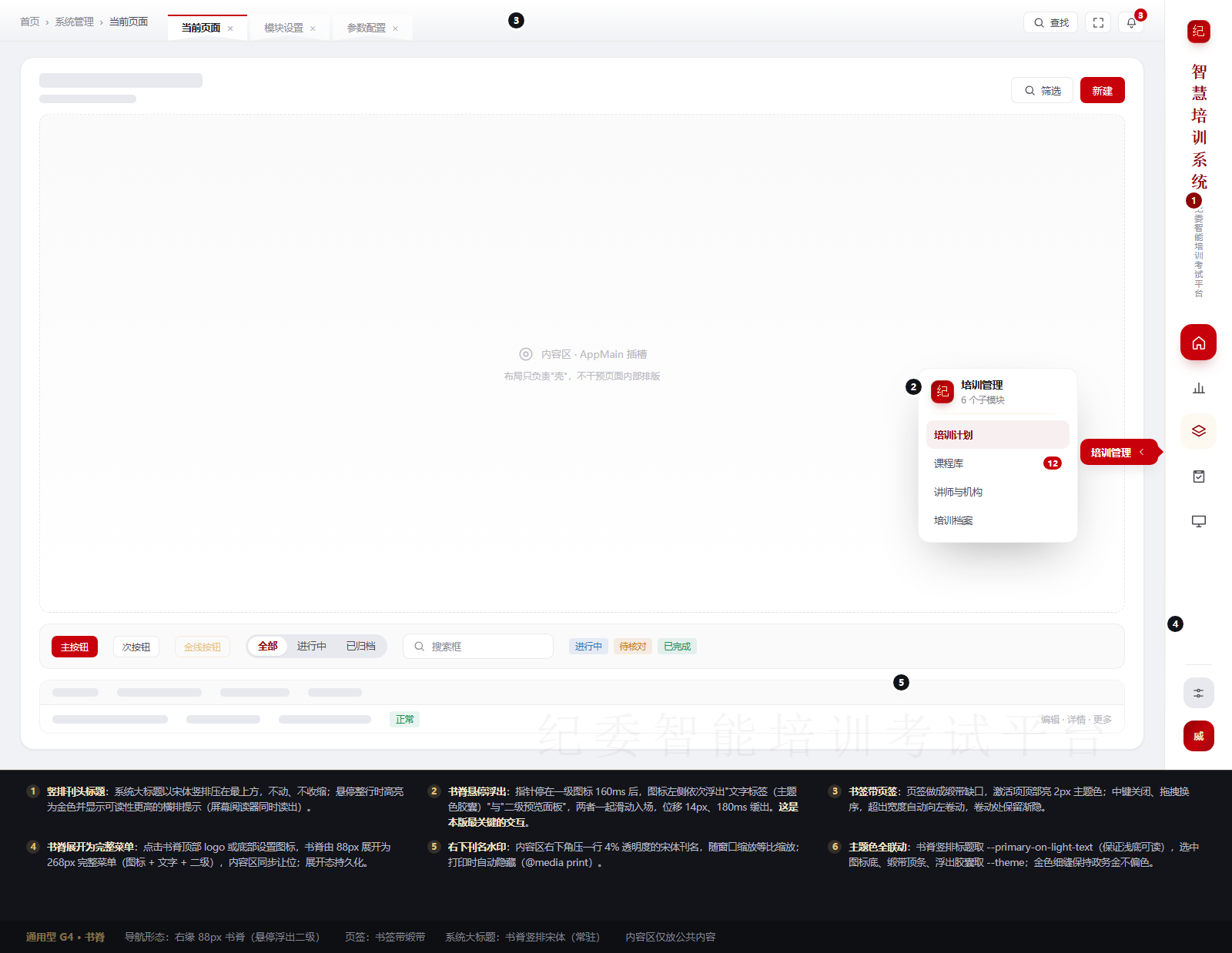
Task: Open 培训档案 menu item
Action: click(997, 520)
